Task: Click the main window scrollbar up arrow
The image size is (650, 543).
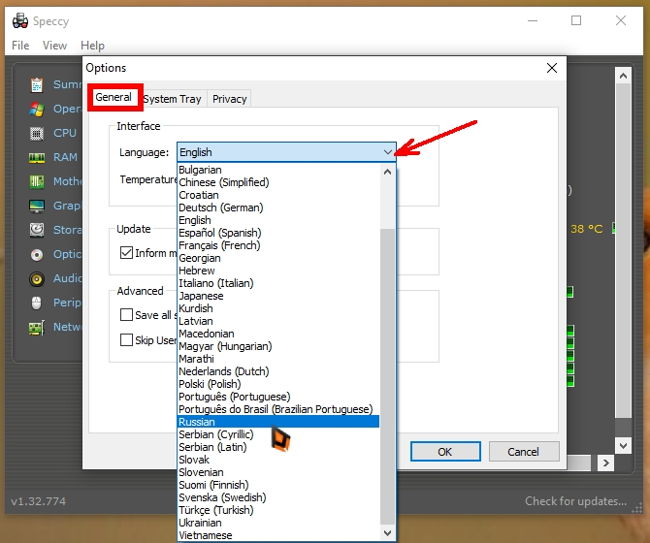Action: click(x=623, y=76)
